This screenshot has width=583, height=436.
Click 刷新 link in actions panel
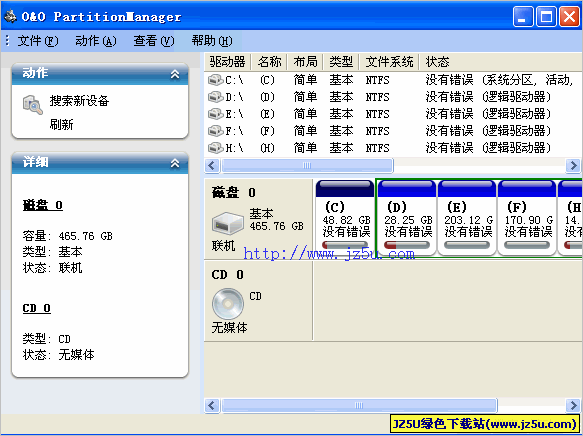(x=62, y=125)
